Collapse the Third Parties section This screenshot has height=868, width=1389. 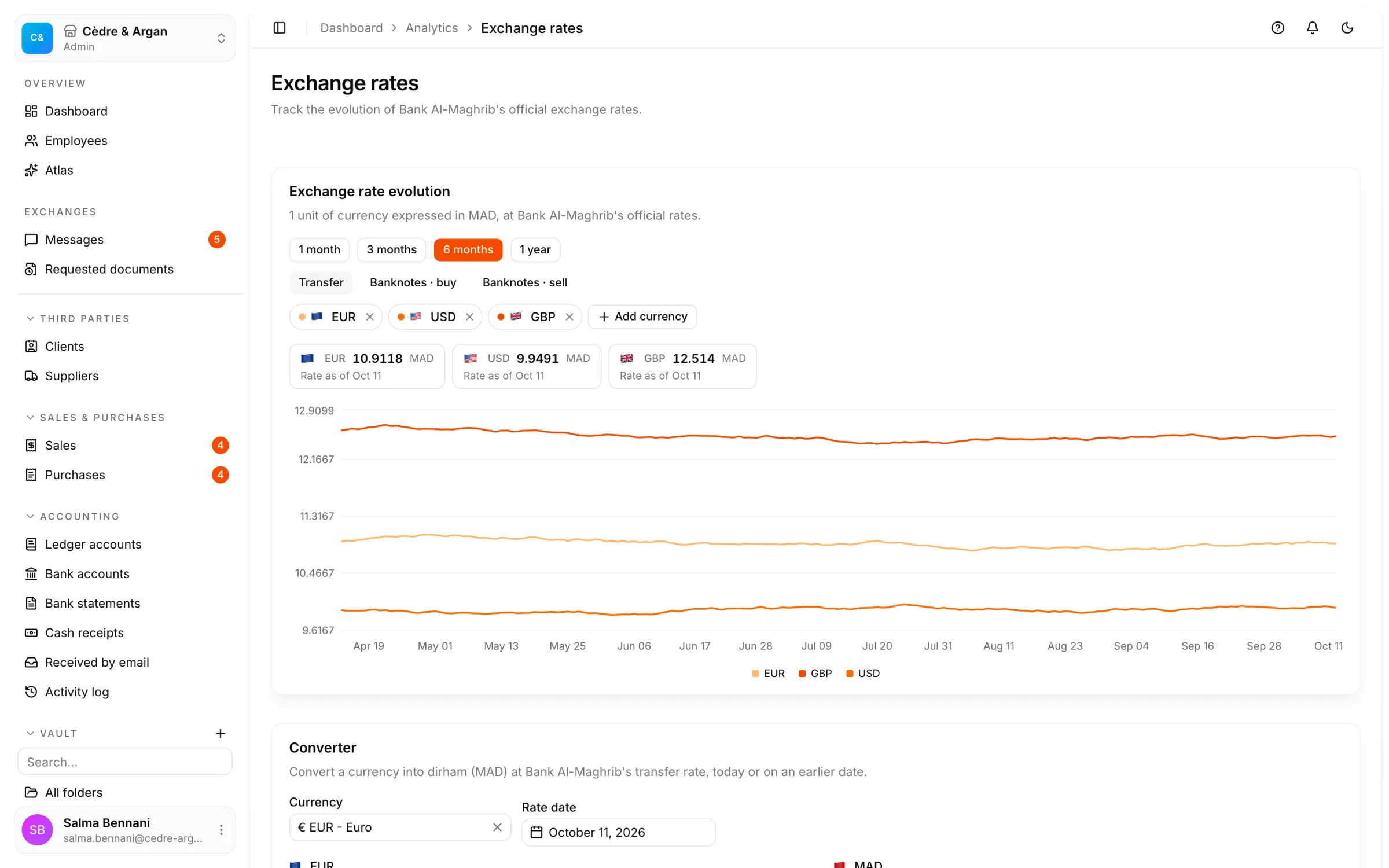[78, 319]
